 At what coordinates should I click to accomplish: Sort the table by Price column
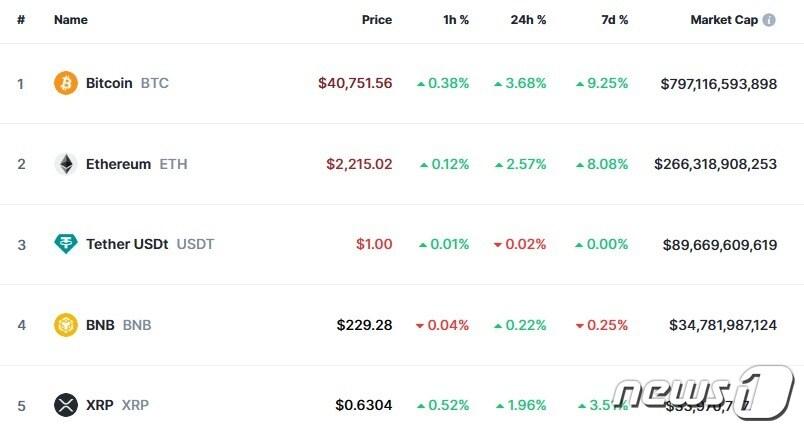(x=377, y=20)
